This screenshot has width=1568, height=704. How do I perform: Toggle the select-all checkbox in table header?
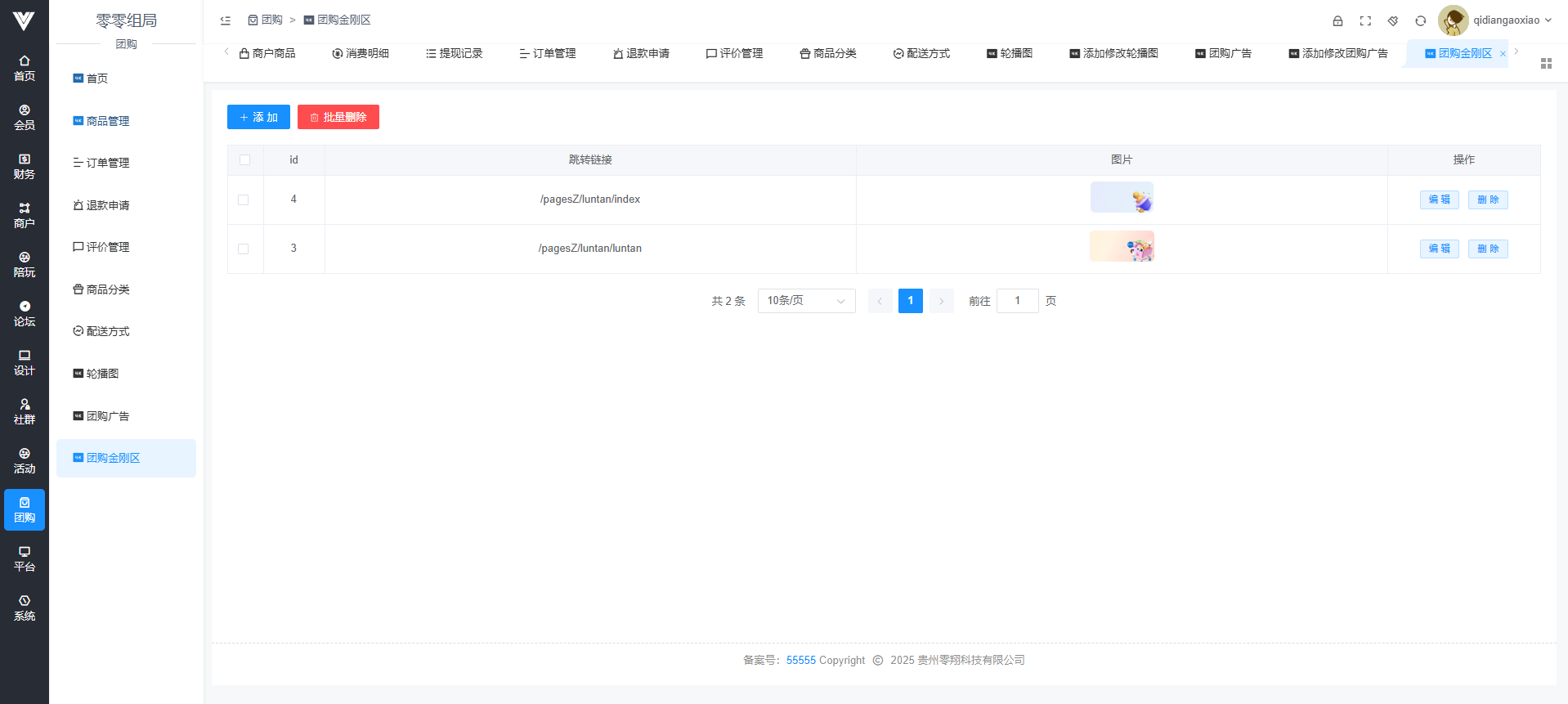[x=244, y=160]
